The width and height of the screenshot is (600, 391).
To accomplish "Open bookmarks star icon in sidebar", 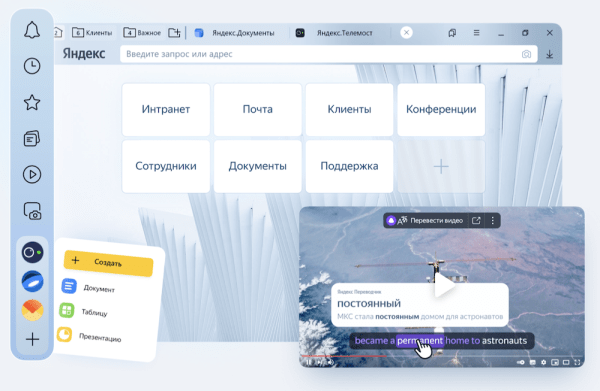I will pyautogui.click(x=32, y=103).
